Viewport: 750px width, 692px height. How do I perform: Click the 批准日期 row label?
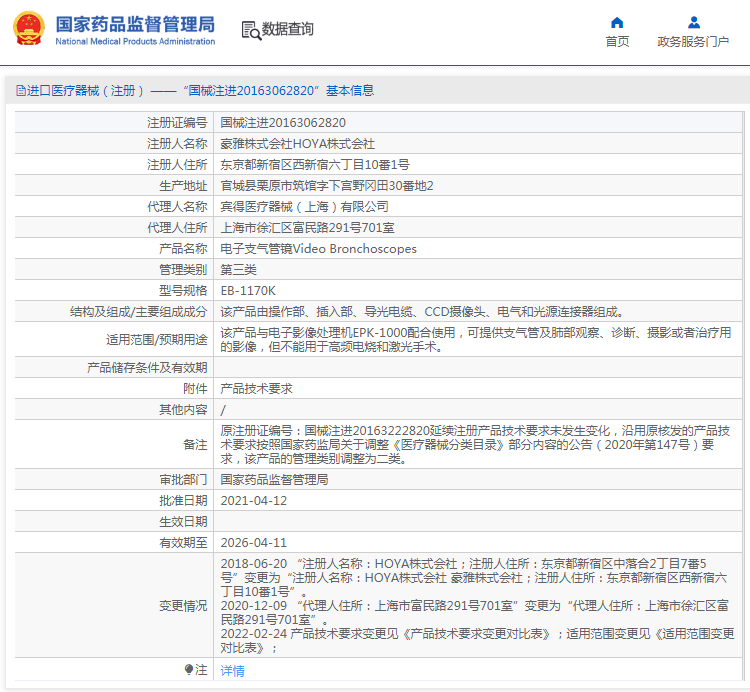183,501
